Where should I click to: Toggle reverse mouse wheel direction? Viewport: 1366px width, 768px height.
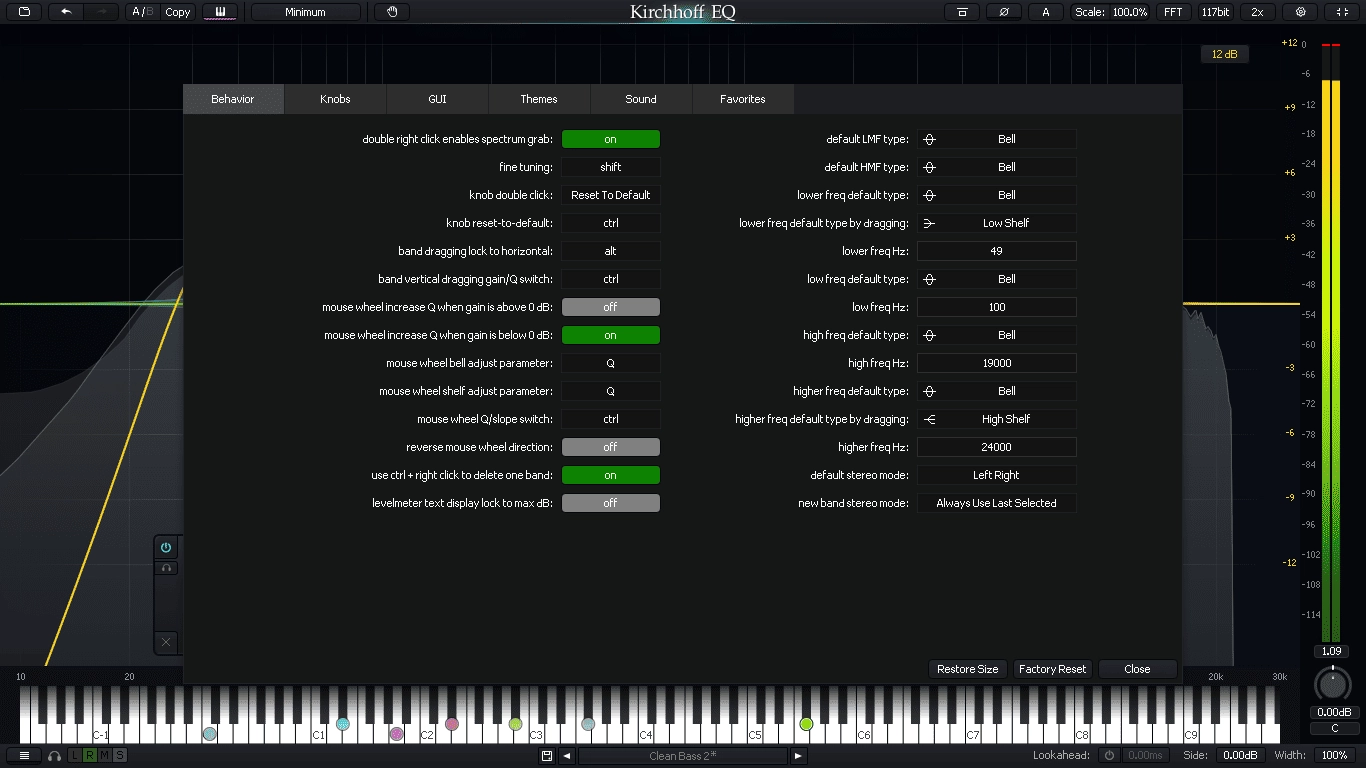point(611,447)
